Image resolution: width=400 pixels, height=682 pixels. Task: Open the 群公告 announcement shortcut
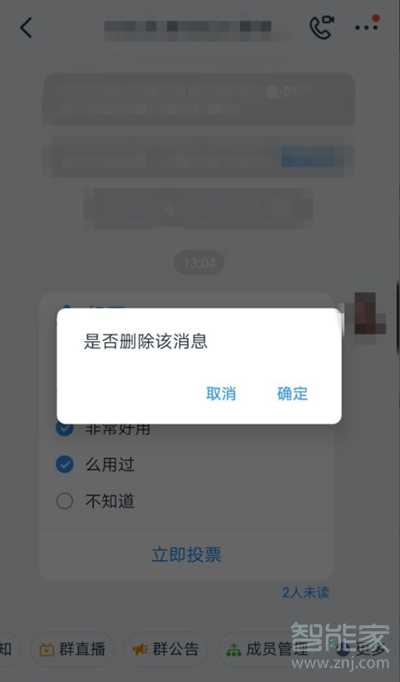166,649
